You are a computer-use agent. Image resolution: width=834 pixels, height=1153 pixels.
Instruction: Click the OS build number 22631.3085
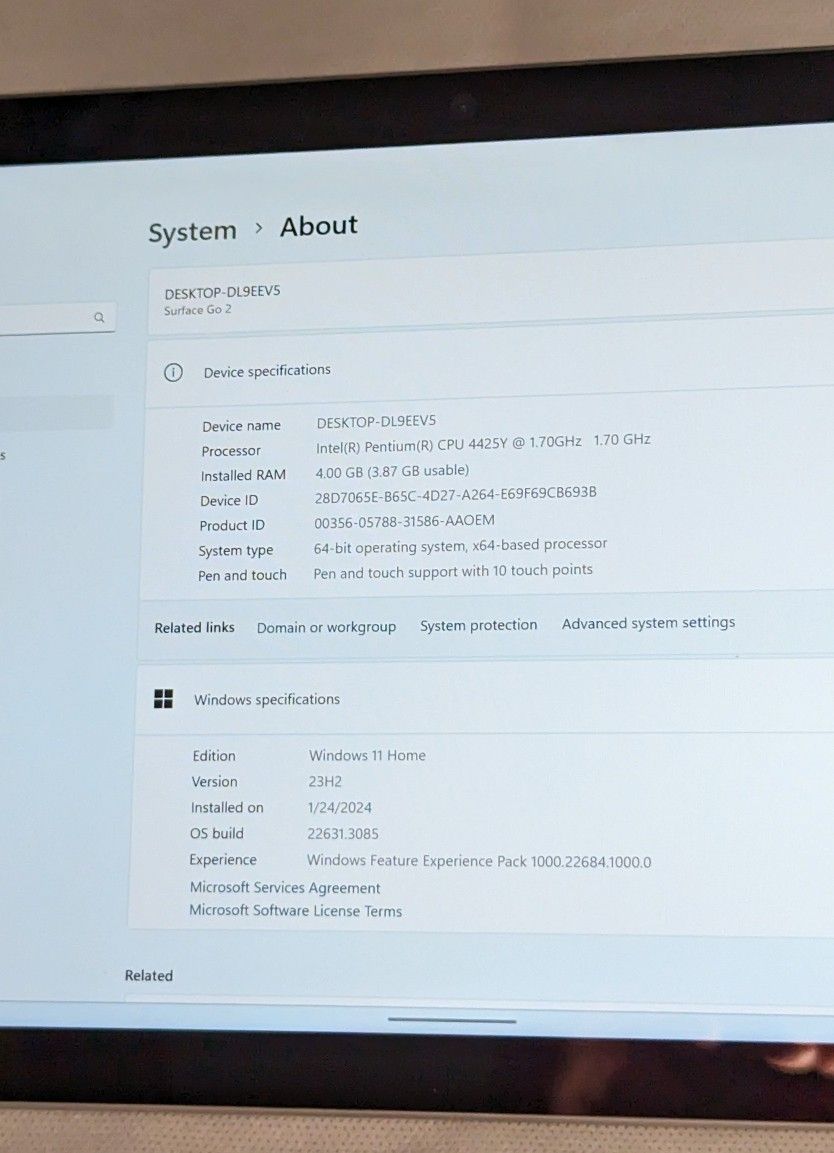(343, 833)
